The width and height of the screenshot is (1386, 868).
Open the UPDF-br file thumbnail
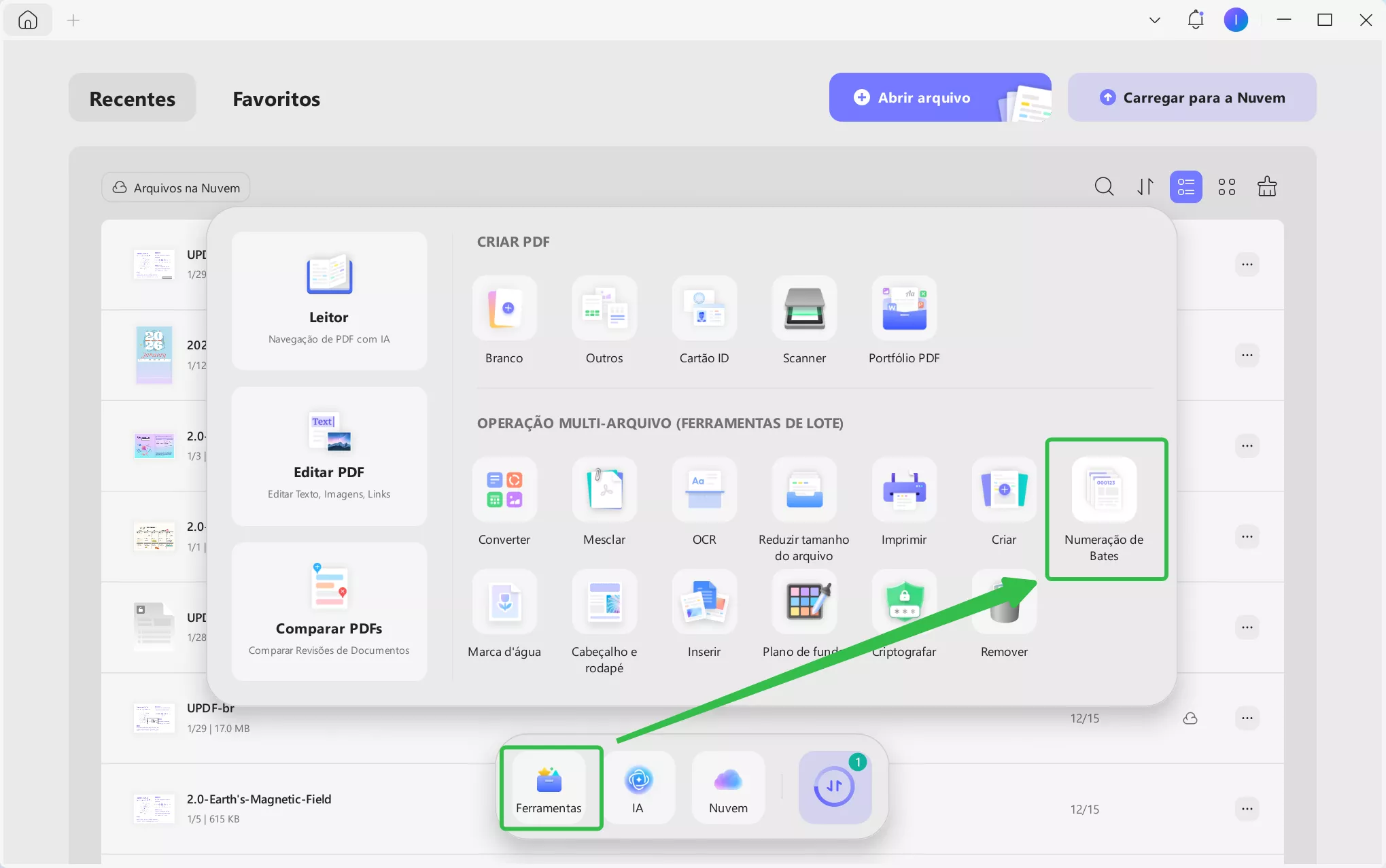(x=154, y=718)
